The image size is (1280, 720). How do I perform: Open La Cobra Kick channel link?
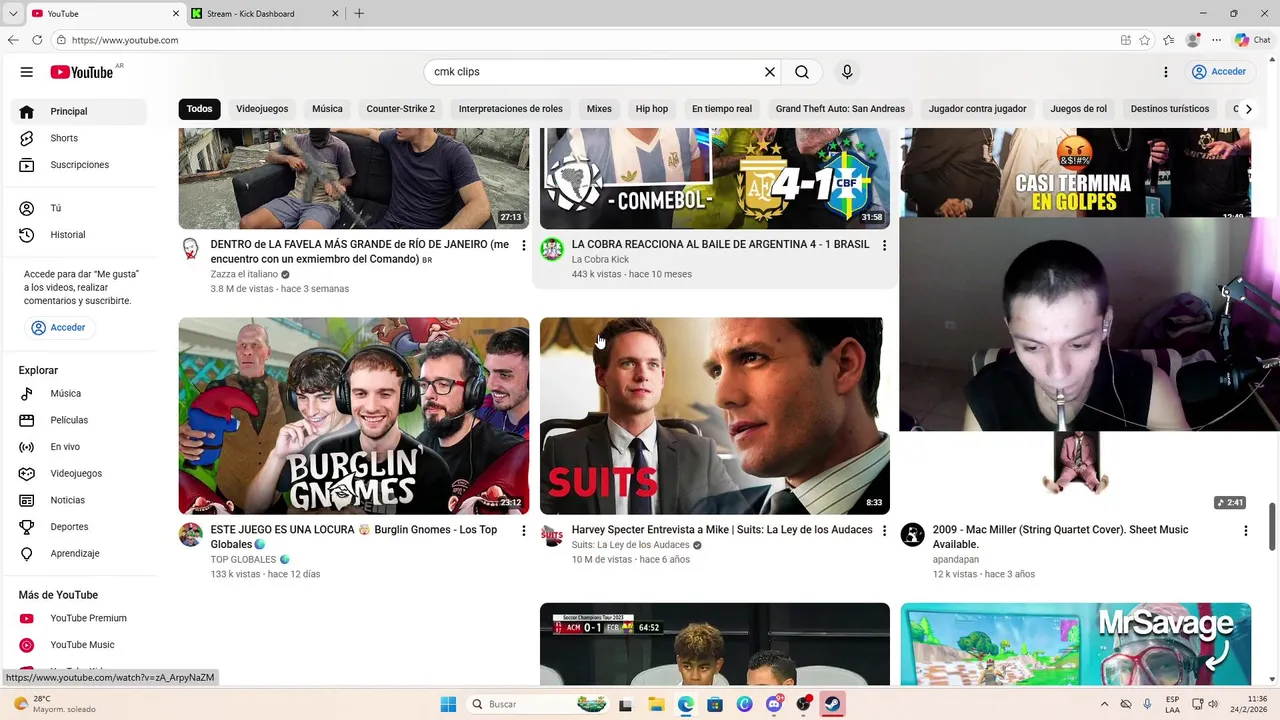(600, 259)
